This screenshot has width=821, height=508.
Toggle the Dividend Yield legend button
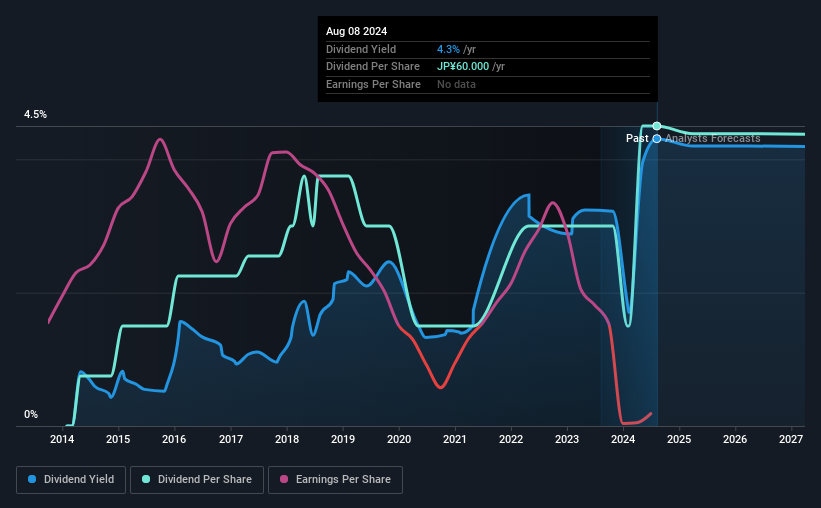71,480
